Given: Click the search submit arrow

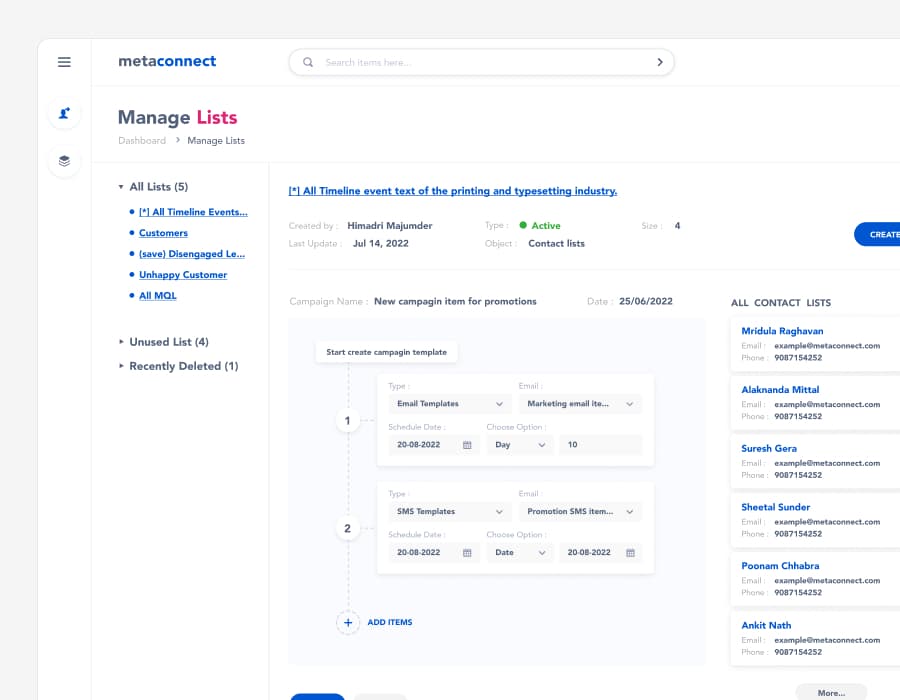Looking at the screenshot, I should [x=660, y=62].
